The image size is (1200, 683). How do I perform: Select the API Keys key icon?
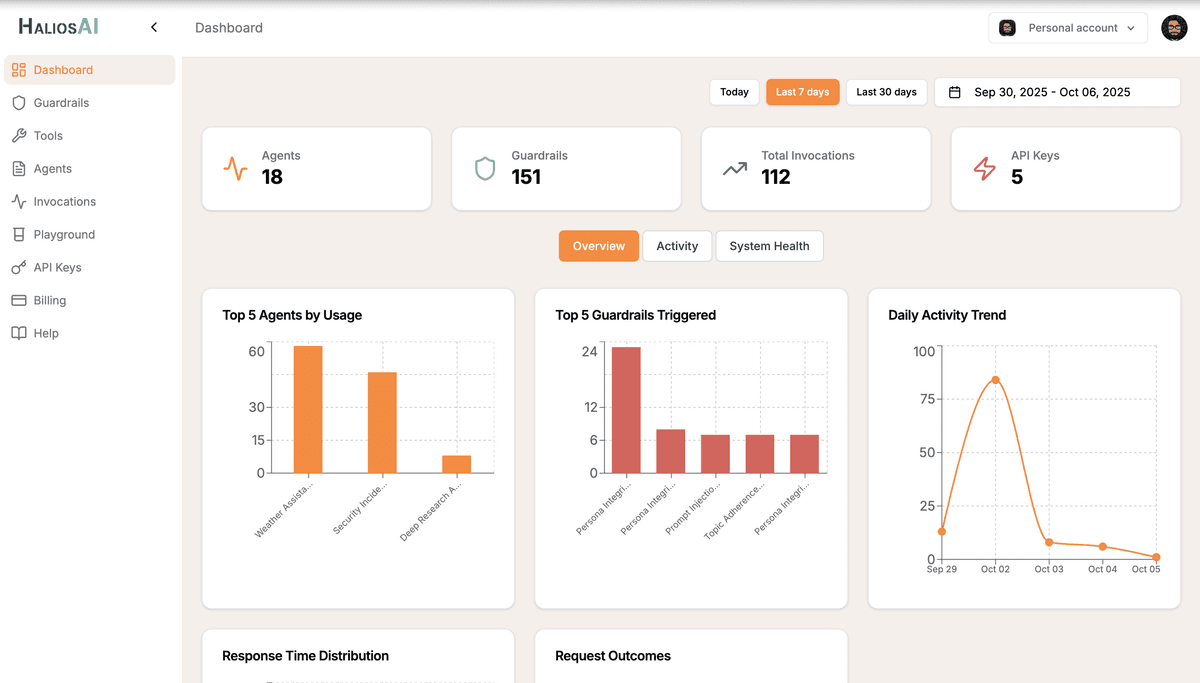click(x=18, y=267)
